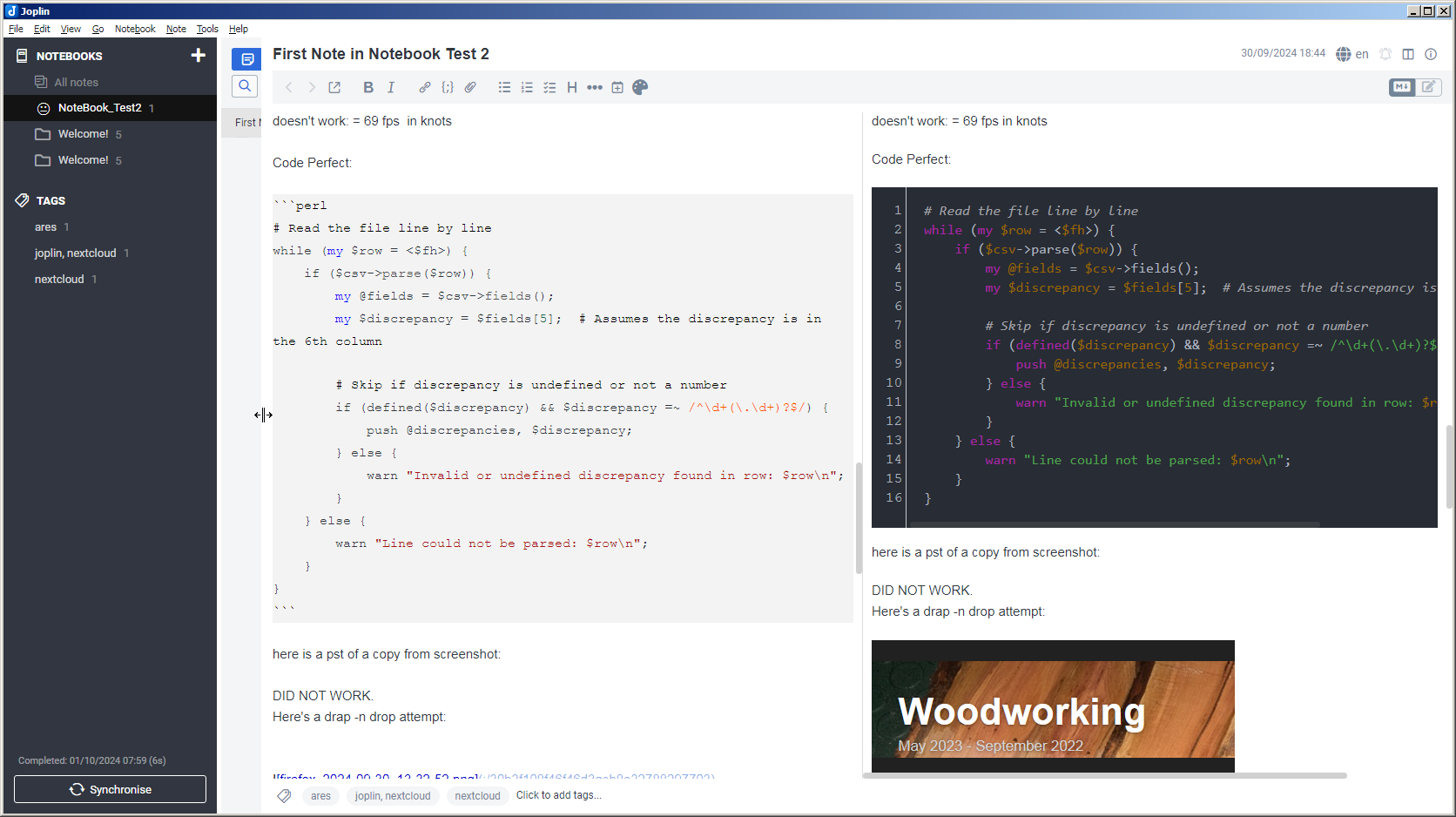Create a new notebook with plus icon
The height and width of the screenshot is (817, 1456).
(x=198, y=55)
